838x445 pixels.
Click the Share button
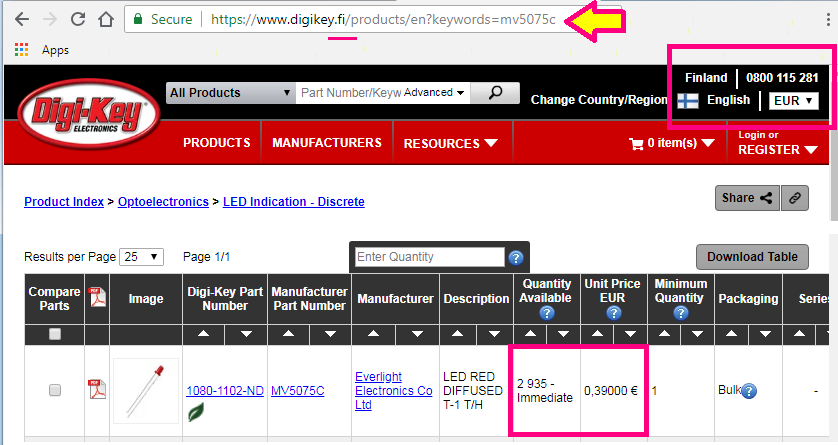[747, 198]
